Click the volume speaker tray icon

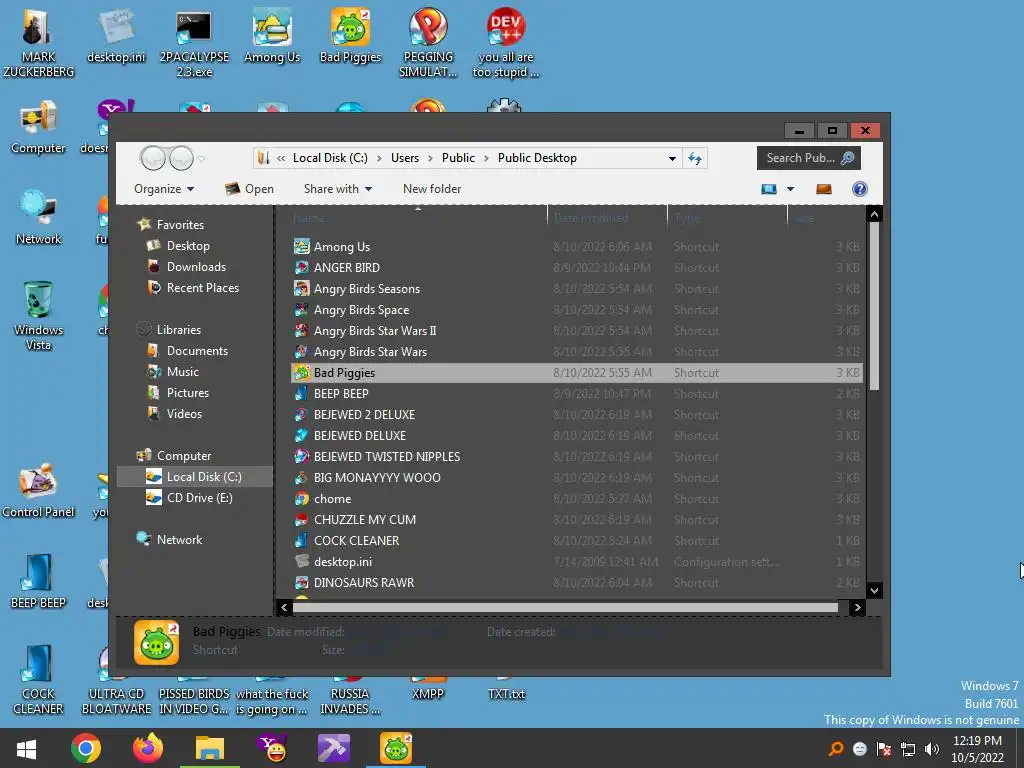pos(932,749)
